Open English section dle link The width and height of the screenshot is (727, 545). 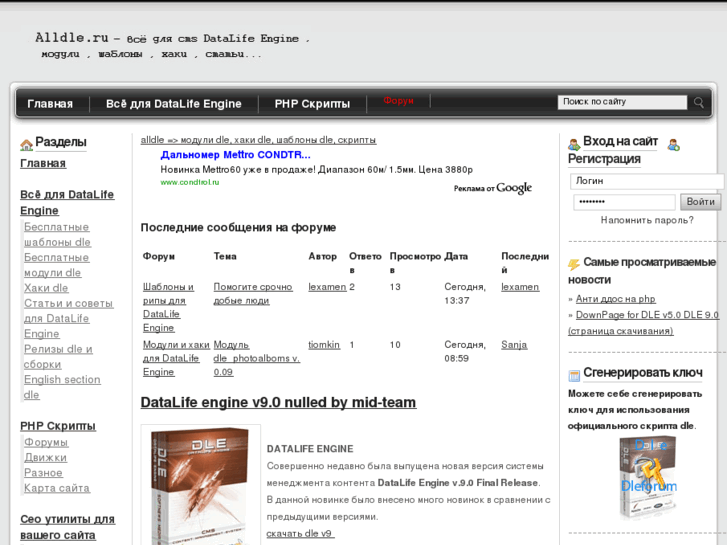pos(62,387)
